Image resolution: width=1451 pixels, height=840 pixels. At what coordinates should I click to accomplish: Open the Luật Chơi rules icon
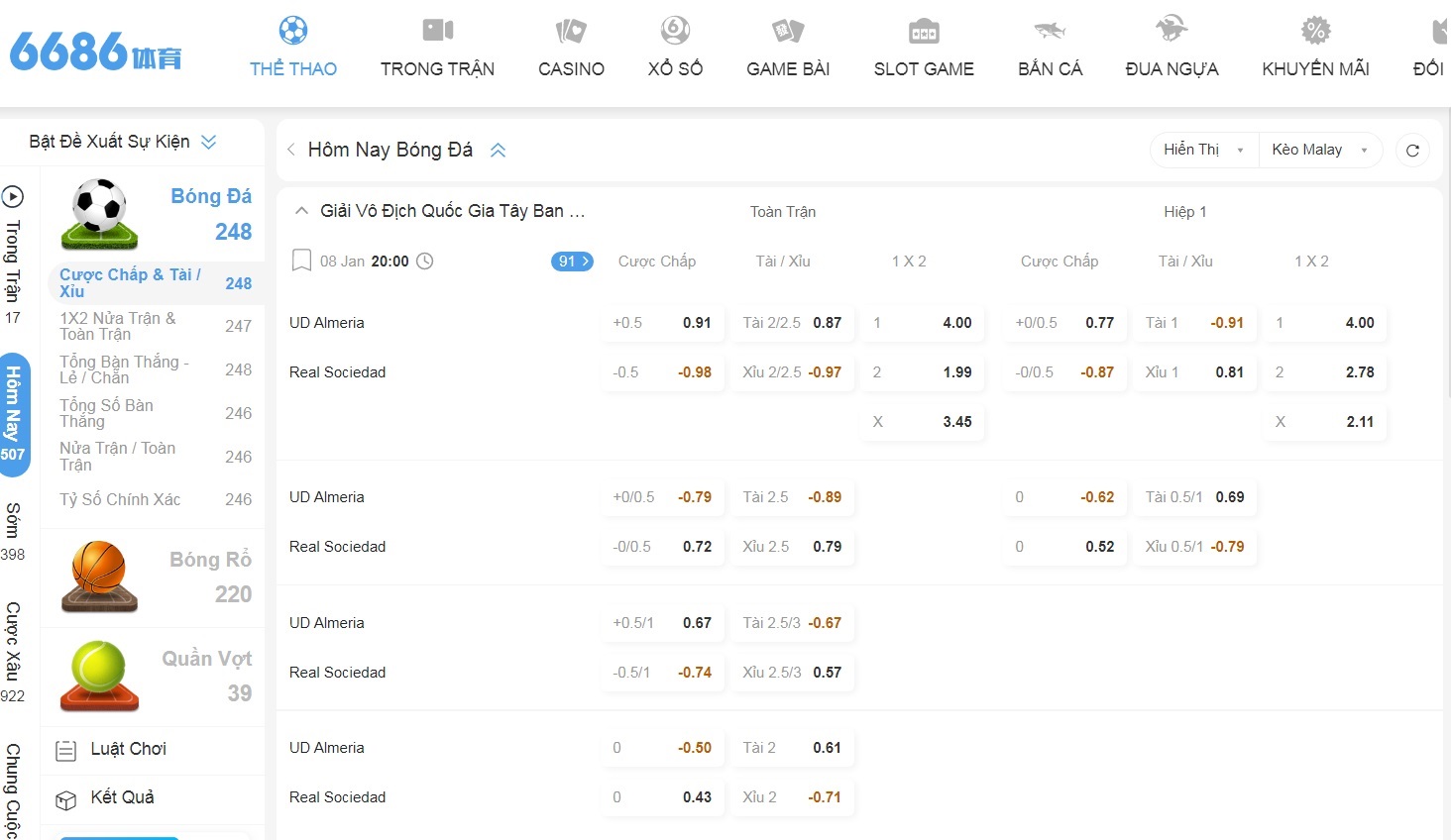pos(65,751)
